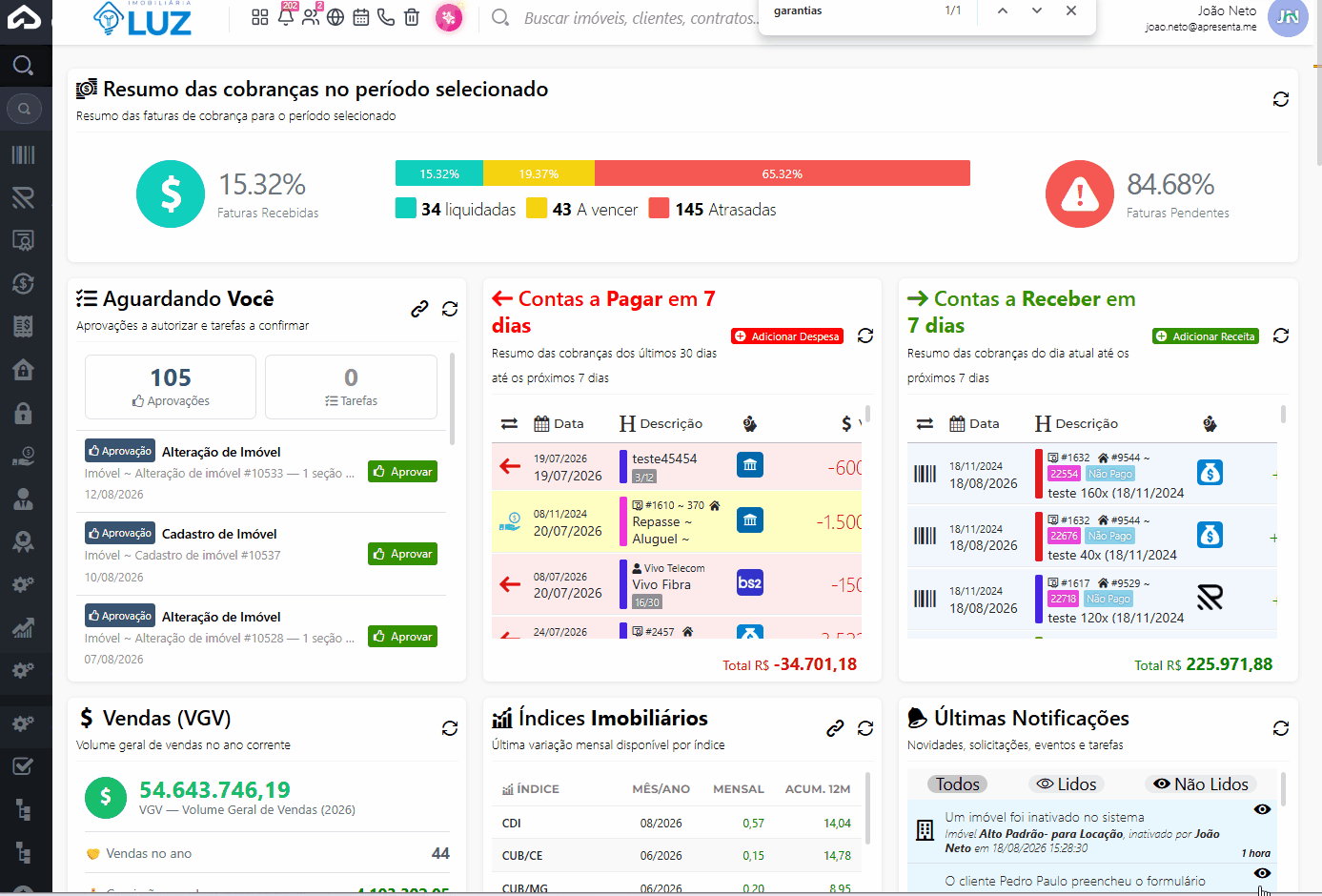Click the red 65.32% progress bar segment
Viewport: 1322px width, 896px height.
click(x=783, y=173)
